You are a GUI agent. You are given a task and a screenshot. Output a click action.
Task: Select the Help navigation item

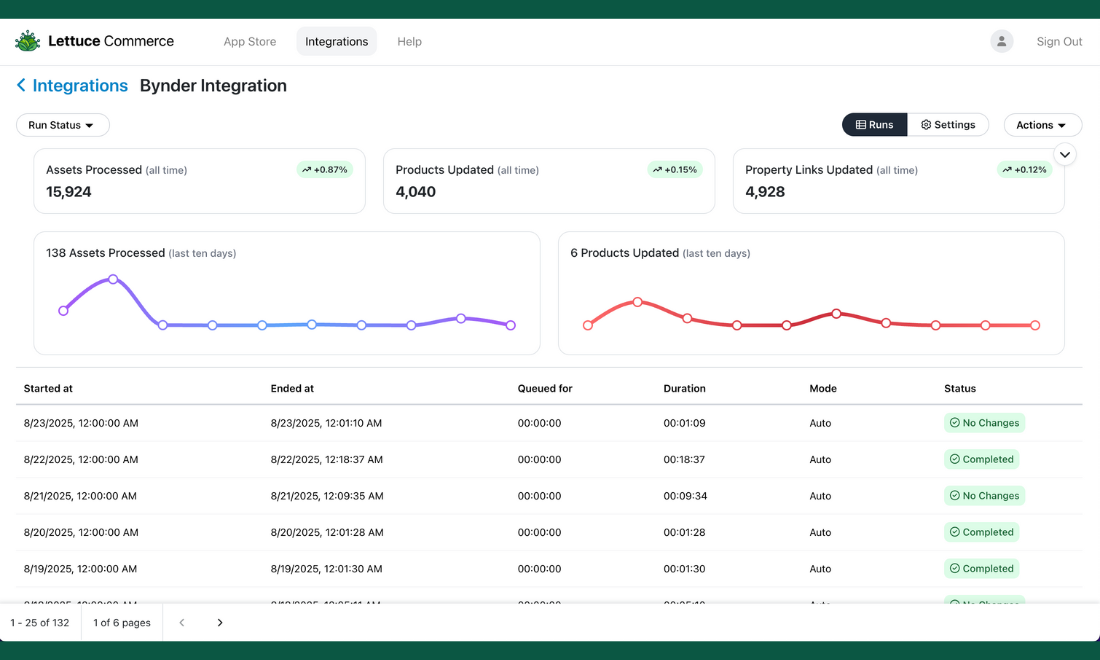[x=409, y=42]
